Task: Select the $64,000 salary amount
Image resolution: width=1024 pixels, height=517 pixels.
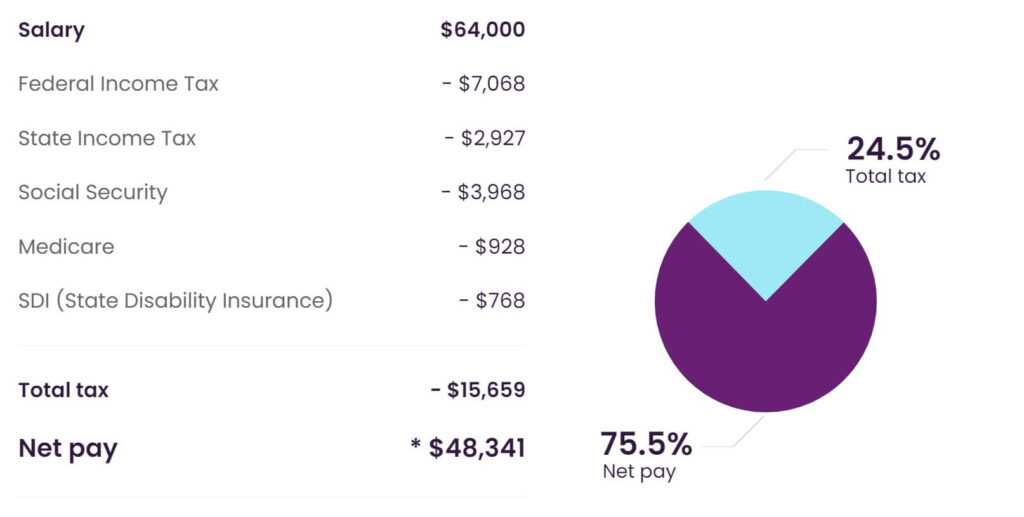Action: click(482, 30)
